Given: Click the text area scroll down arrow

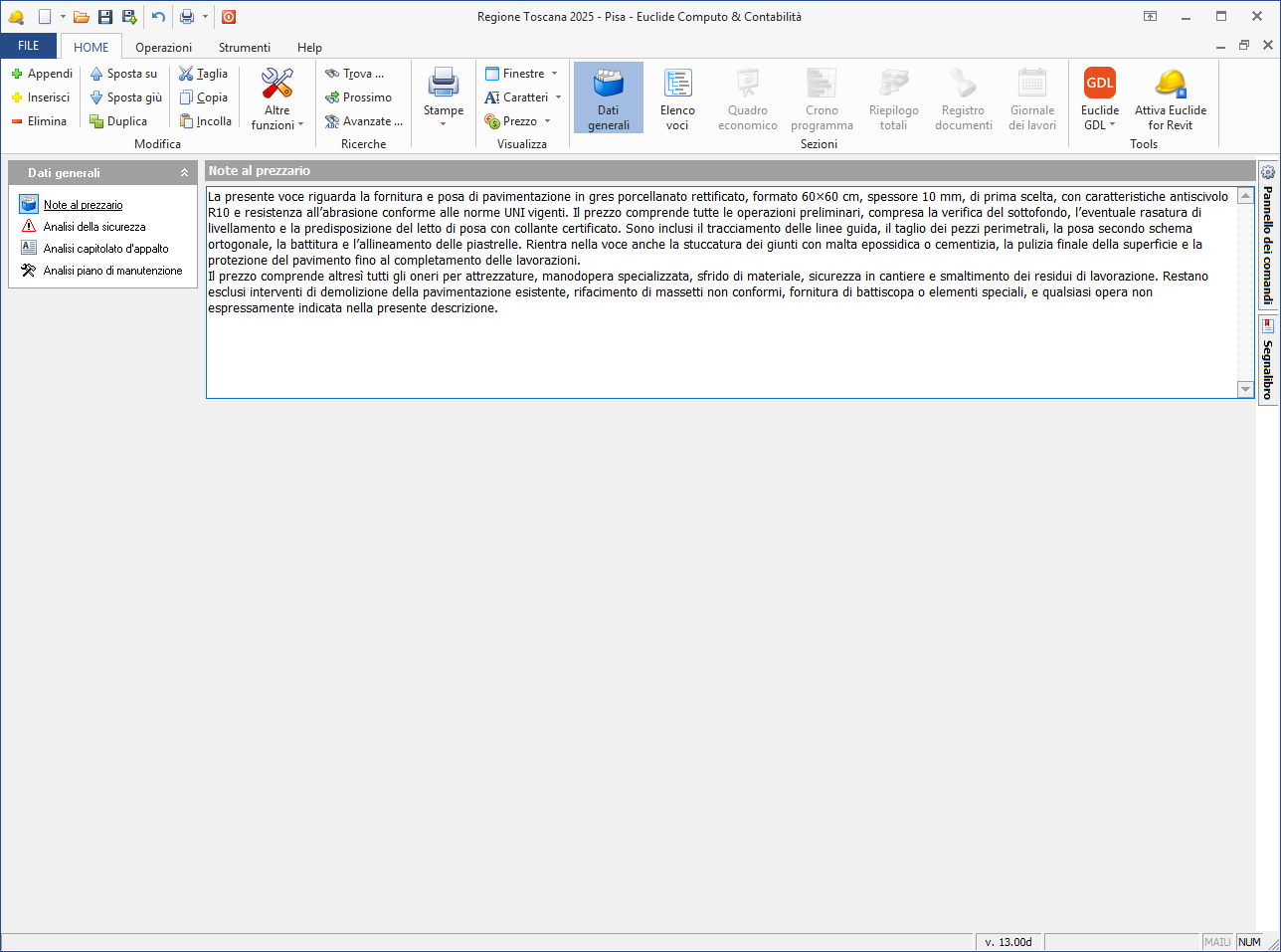Looking at the screenshot, I should [1245, 390].
